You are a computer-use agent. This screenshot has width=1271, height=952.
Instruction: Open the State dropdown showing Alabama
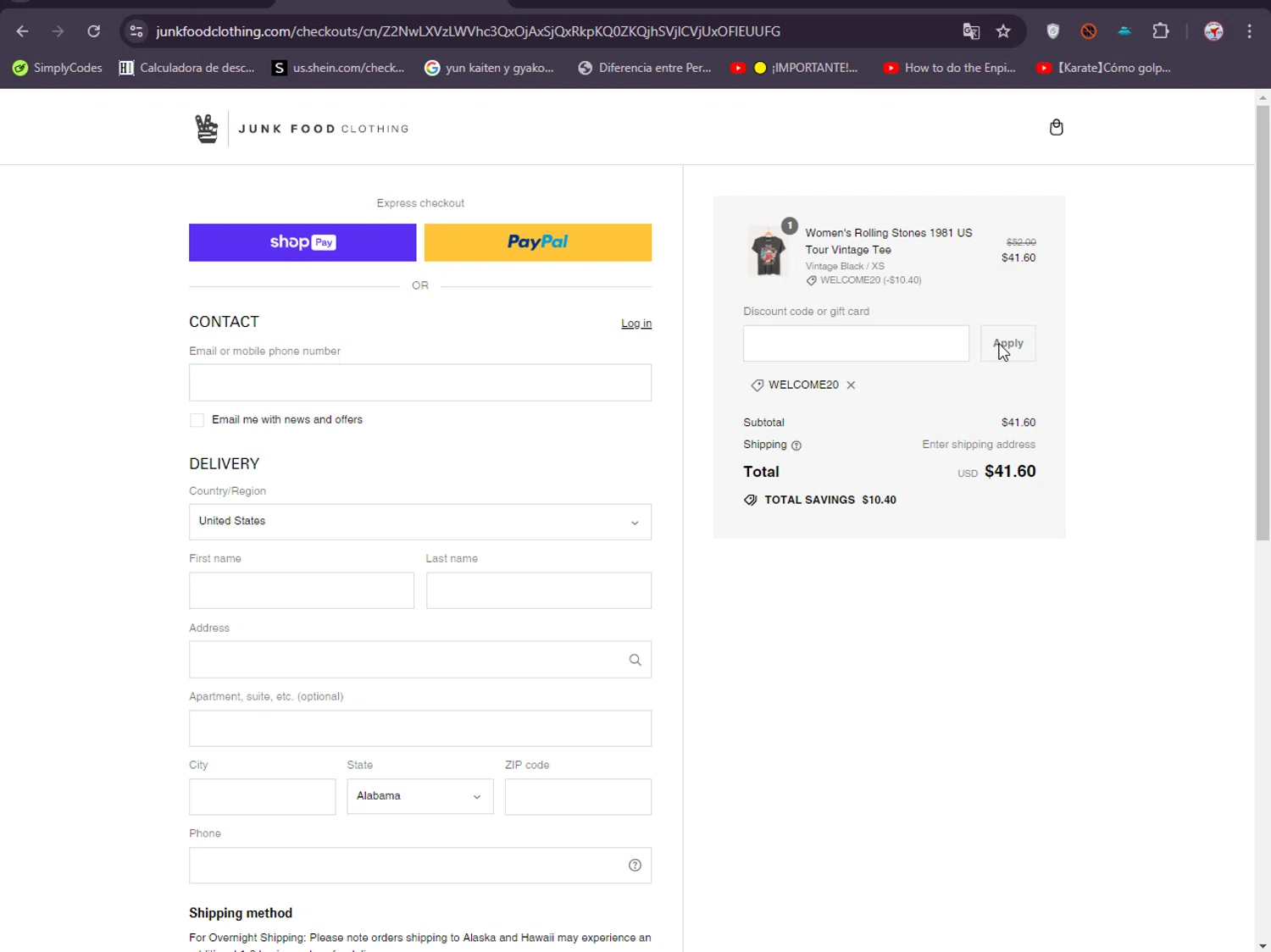click(420, 796)
